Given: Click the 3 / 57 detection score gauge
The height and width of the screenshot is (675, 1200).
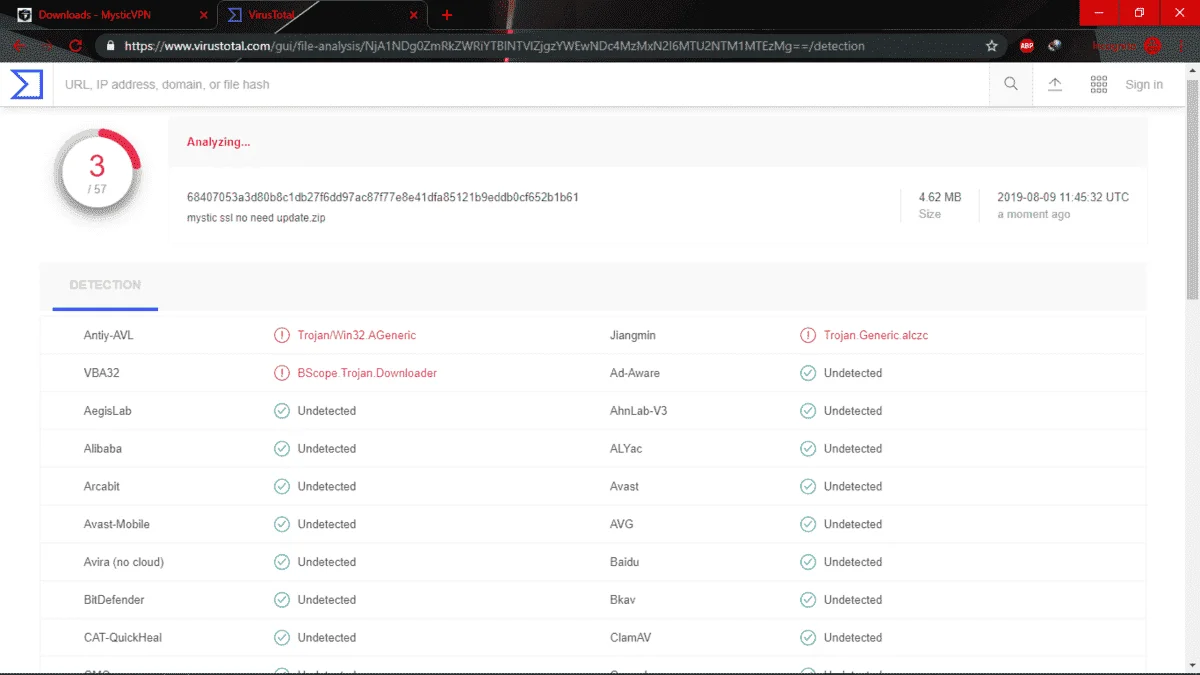Looking at the screenshot, I should pyautogui.click(x=97, y=172).
